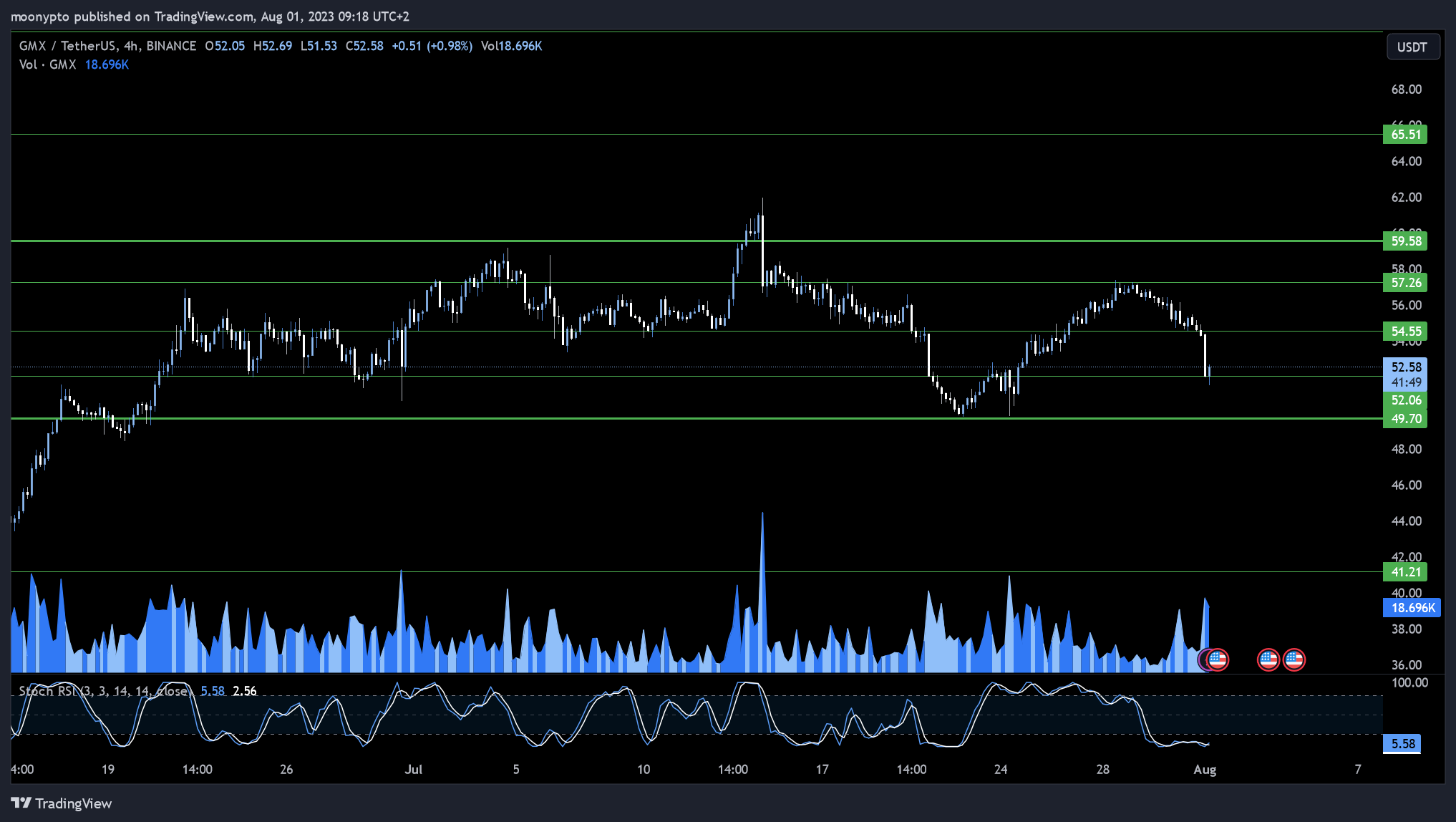Click Vol18.696K in the top legend row

[511, 46]
